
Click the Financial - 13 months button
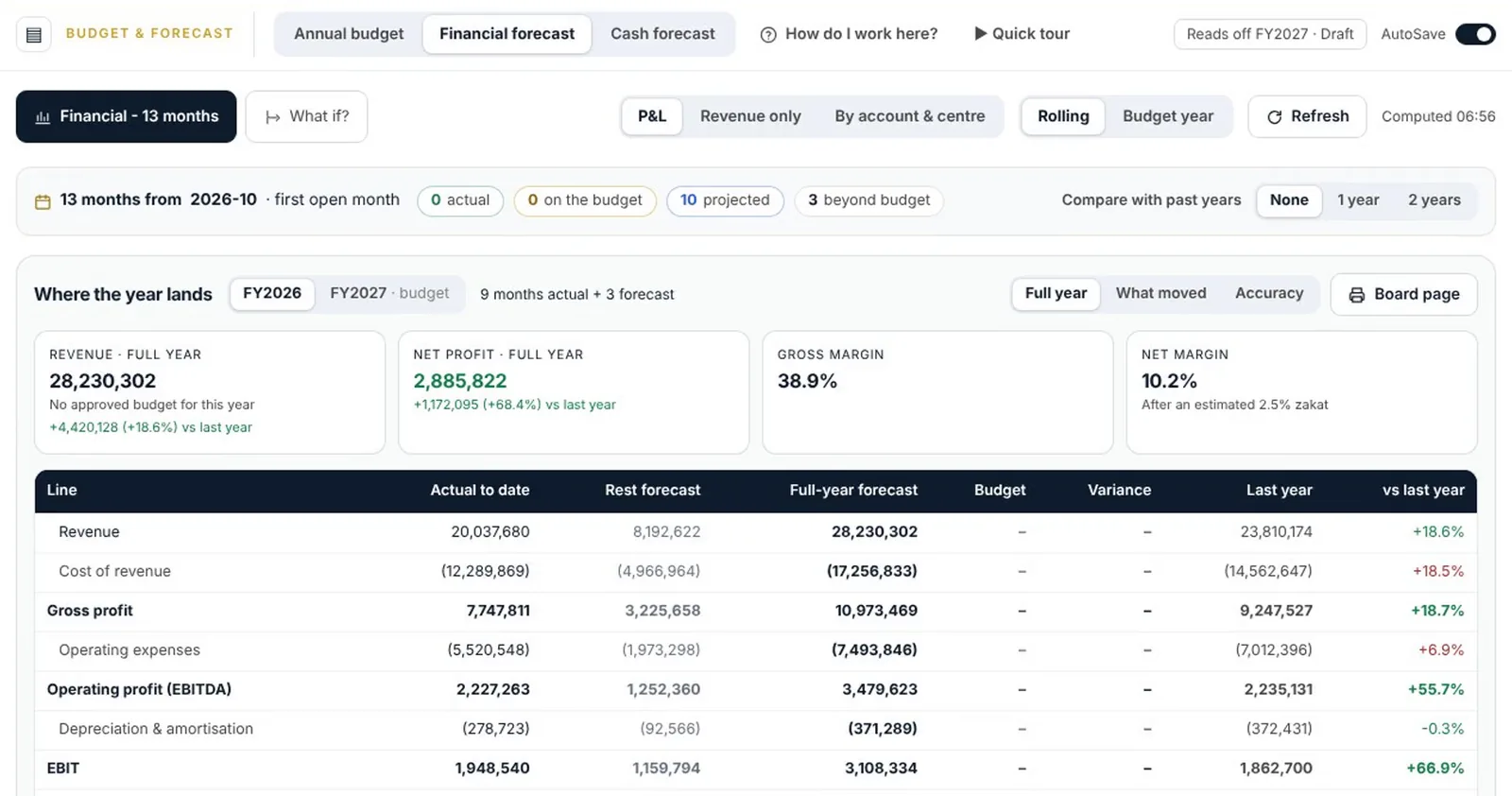[126, 116]
